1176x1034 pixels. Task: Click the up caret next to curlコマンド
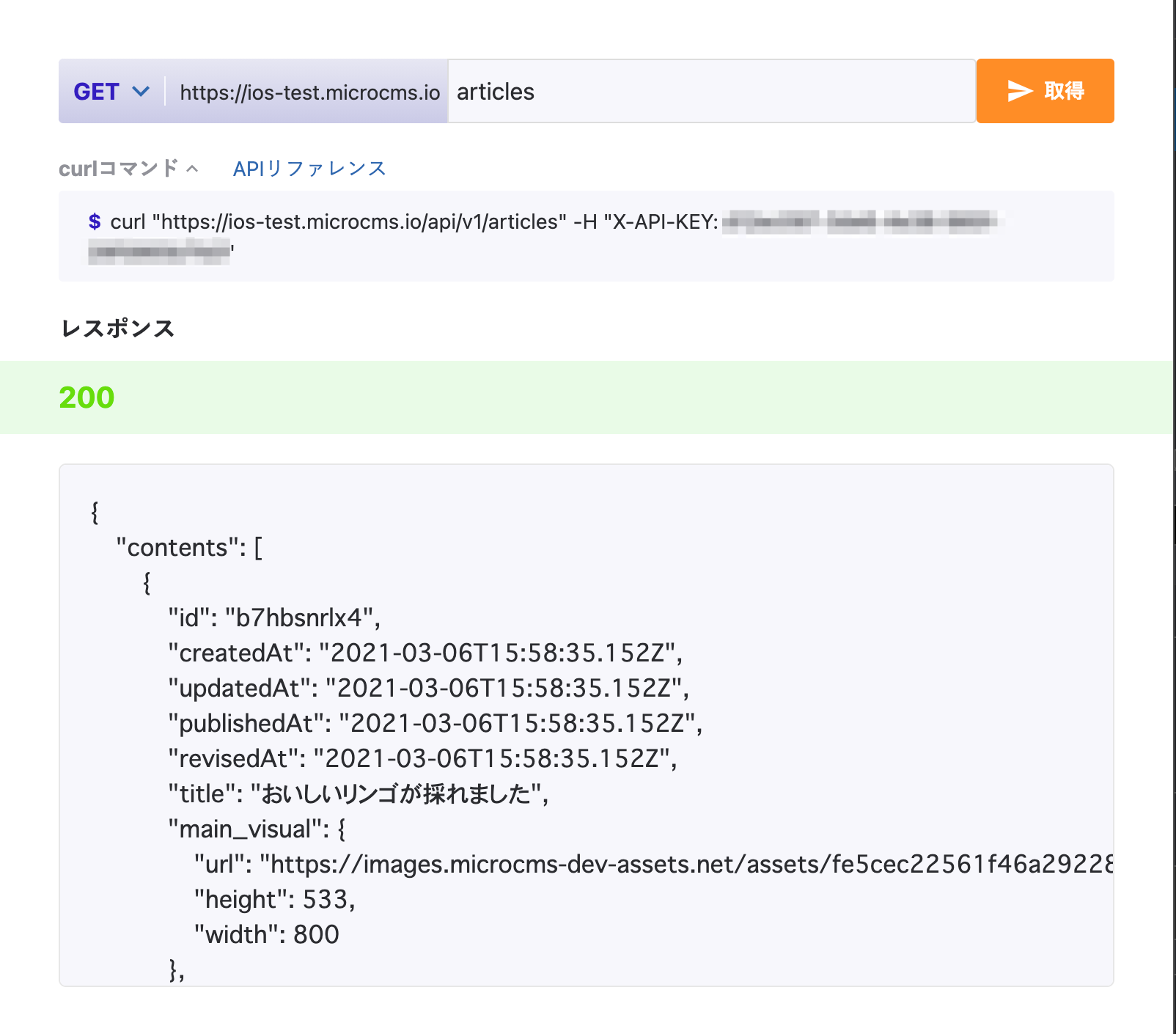193,169
